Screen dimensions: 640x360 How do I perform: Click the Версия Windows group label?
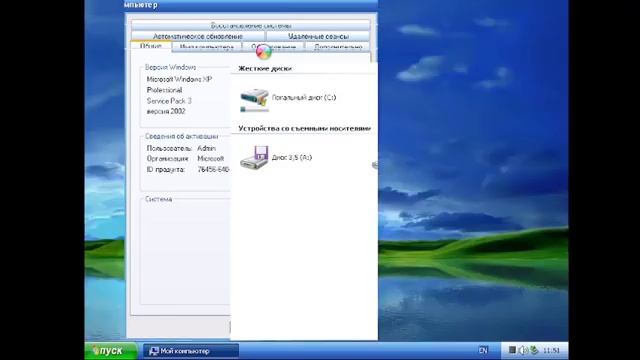[x=171, y=67]
